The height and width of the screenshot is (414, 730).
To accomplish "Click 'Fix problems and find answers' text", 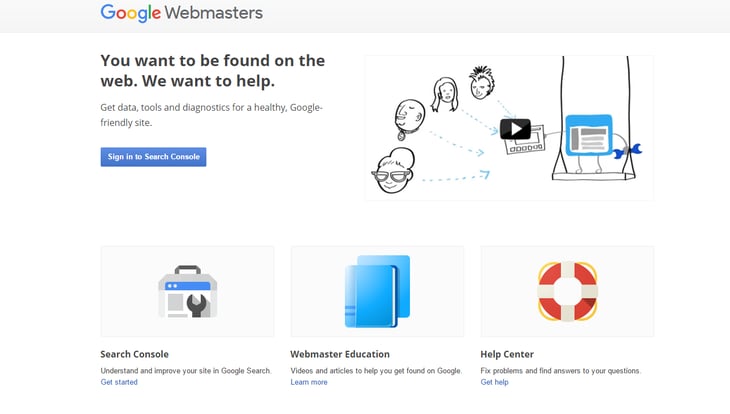I will tap(561, 371).
